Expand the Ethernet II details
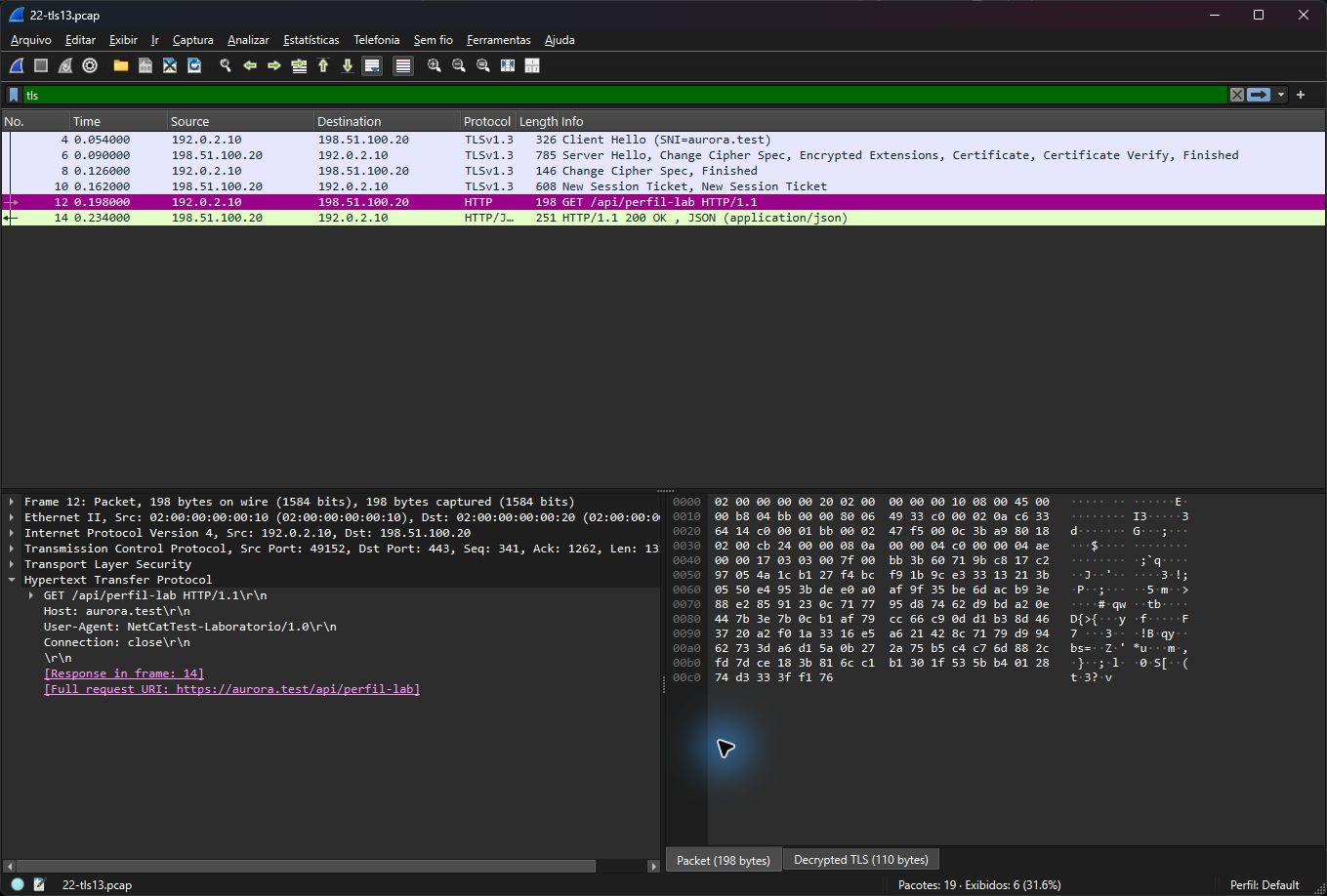 [x=12, y=517]
